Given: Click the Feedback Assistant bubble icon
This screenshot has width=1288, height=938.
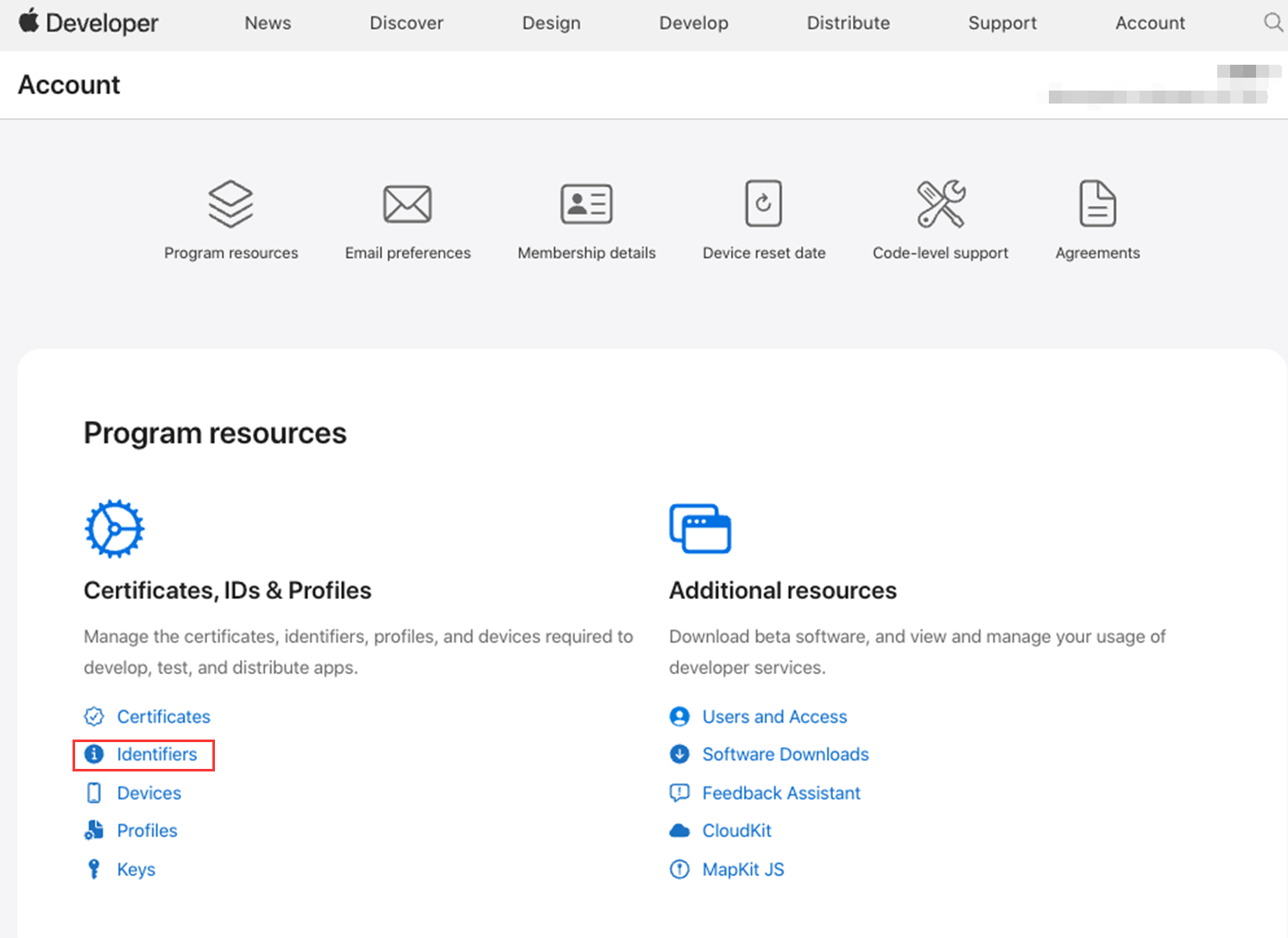Looking at the screenshot, I should coord(679,793).
